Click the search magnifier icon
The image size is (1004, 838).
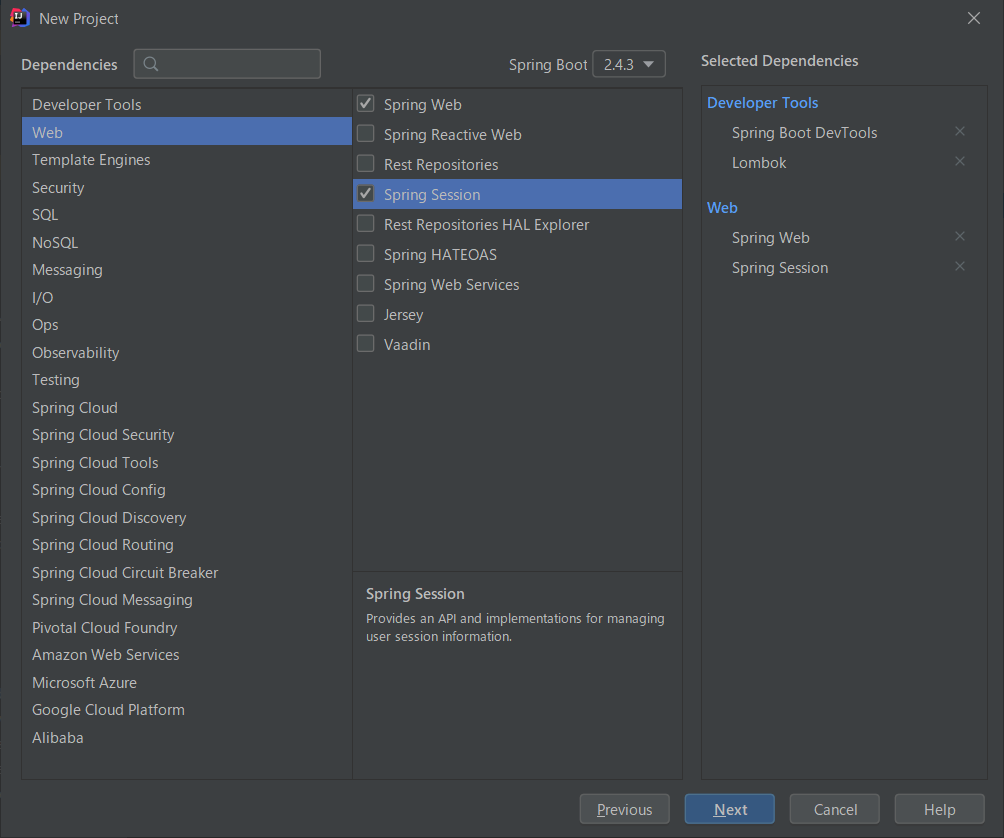[151, 64]
